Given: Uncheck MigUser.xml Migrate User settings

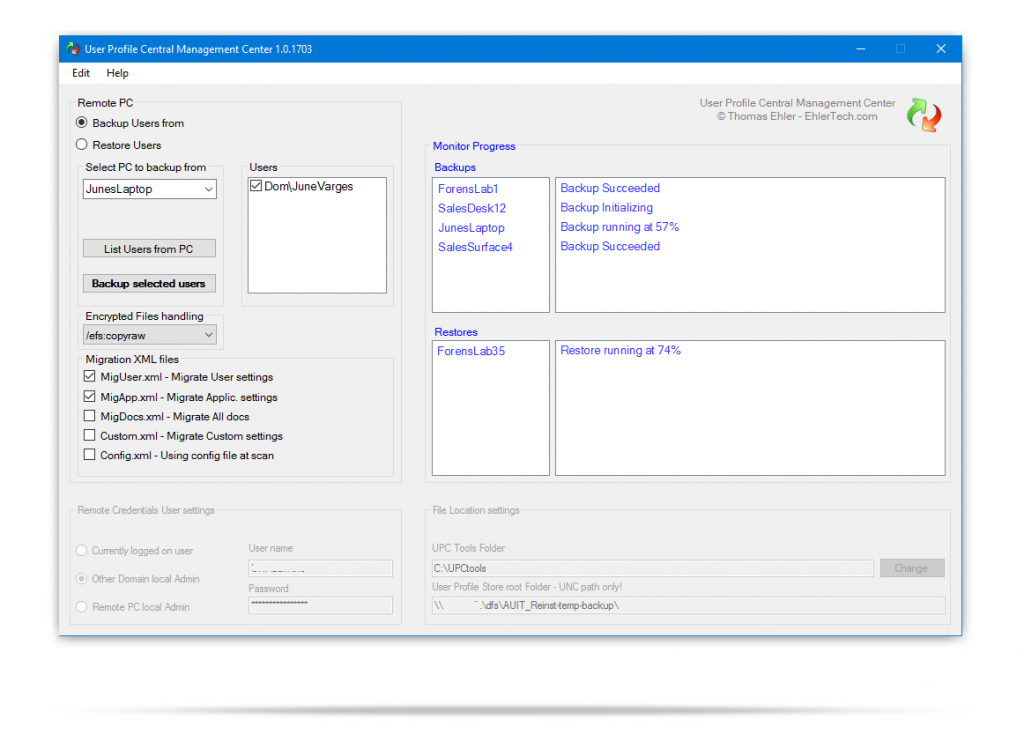Looking at the screenshot, I should pos(90,377).
